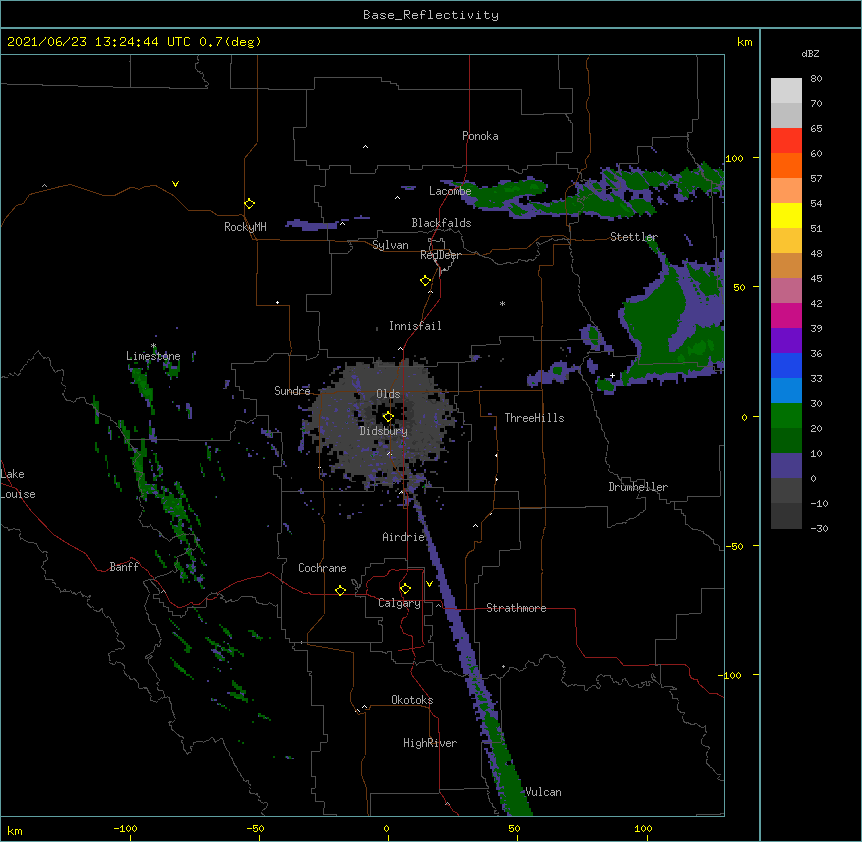Image resolution: width=862 pixels, height=842 pixels.
Task: Select the Didsbury label
Action: pos(384,431)
